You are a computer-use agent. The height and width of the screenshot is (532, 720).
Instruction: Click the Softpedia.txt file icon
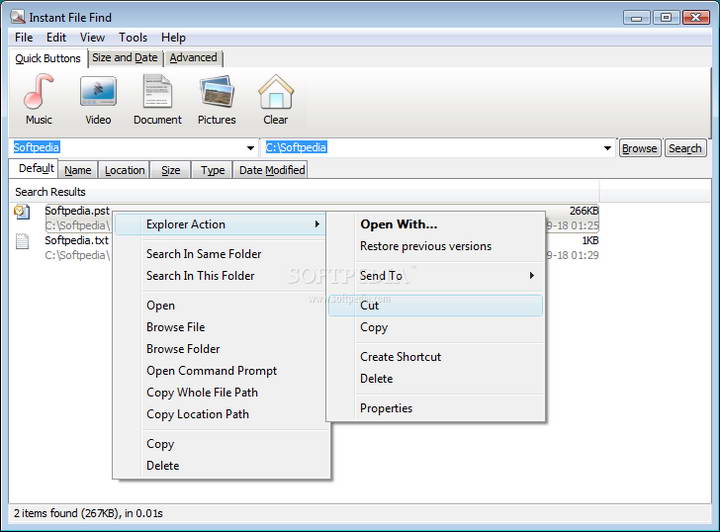click(x=22, y=241)
